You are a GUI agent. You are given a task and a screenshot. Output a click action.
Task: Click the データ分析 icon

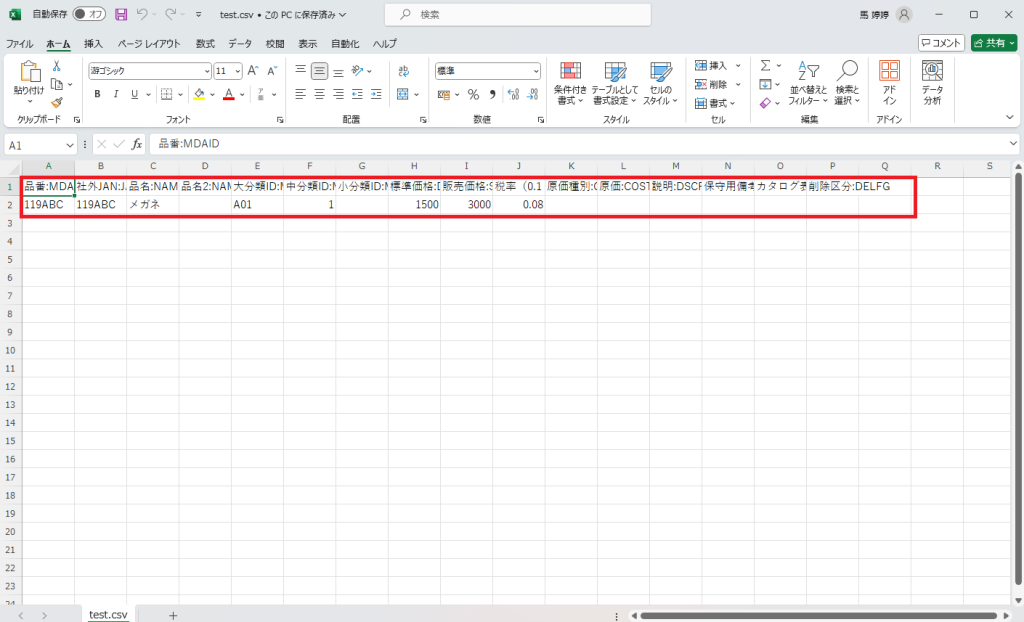(932, 83)
